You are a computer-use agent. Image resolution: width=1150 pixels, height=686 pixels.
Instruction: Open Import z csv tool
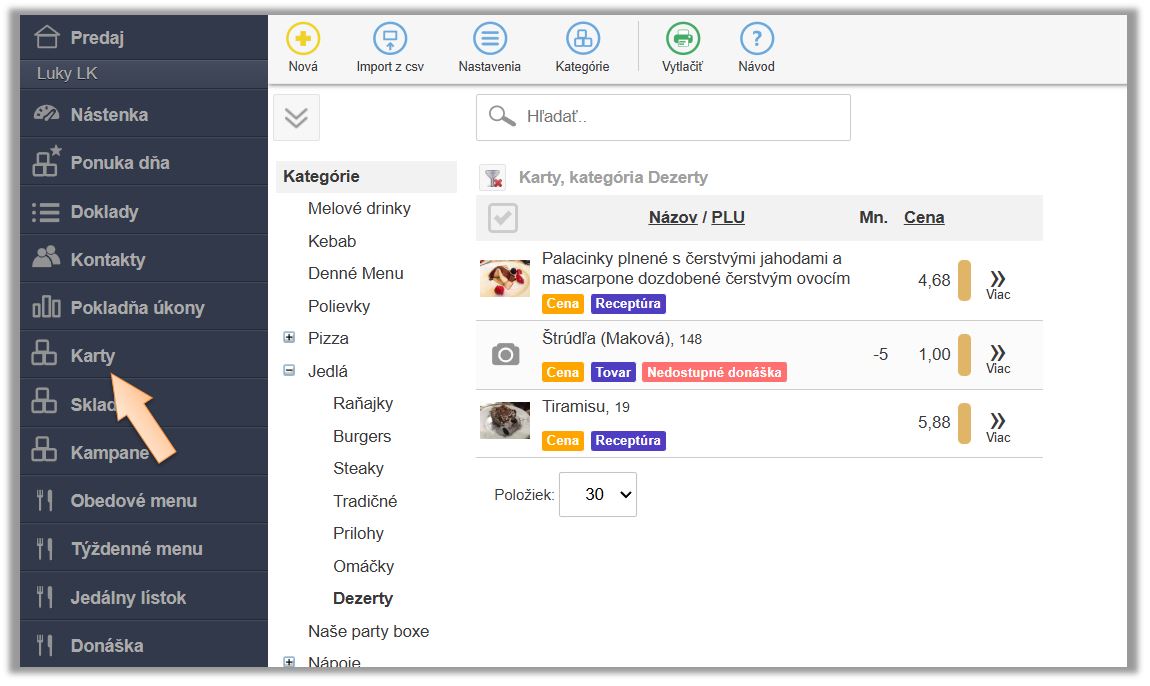(x=390, y=39)
